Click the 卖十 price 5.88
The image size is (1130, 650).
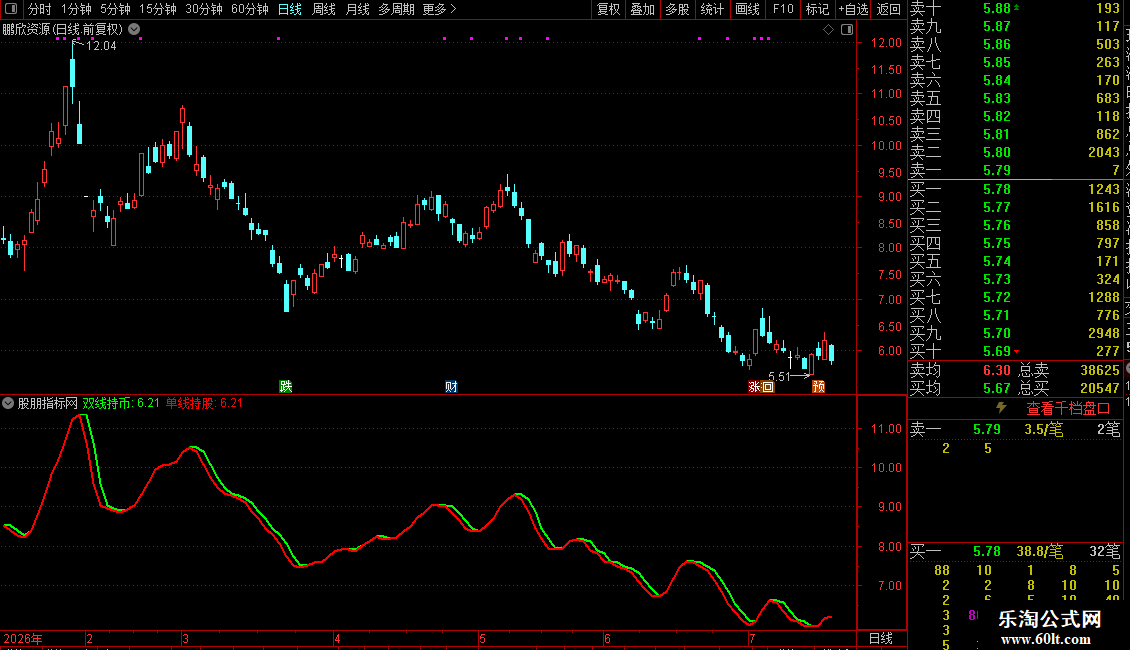coord(997,8)
